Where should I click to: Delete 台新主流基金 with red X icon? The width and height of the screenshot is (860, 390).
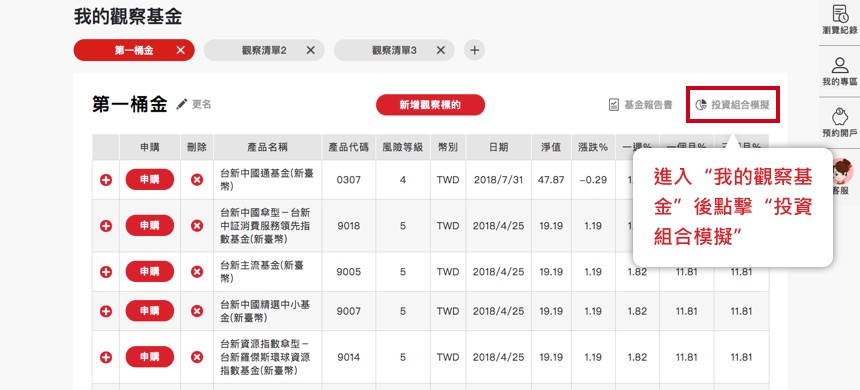point(197,272)
